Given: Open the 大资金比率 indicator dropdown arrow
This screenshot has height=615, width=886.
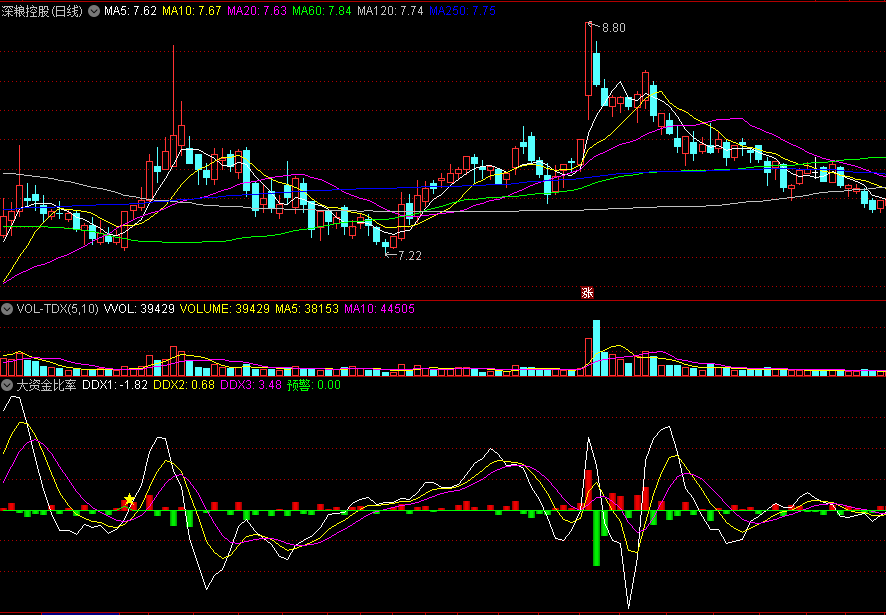Looking at the screenshot, I should (7, 386).
